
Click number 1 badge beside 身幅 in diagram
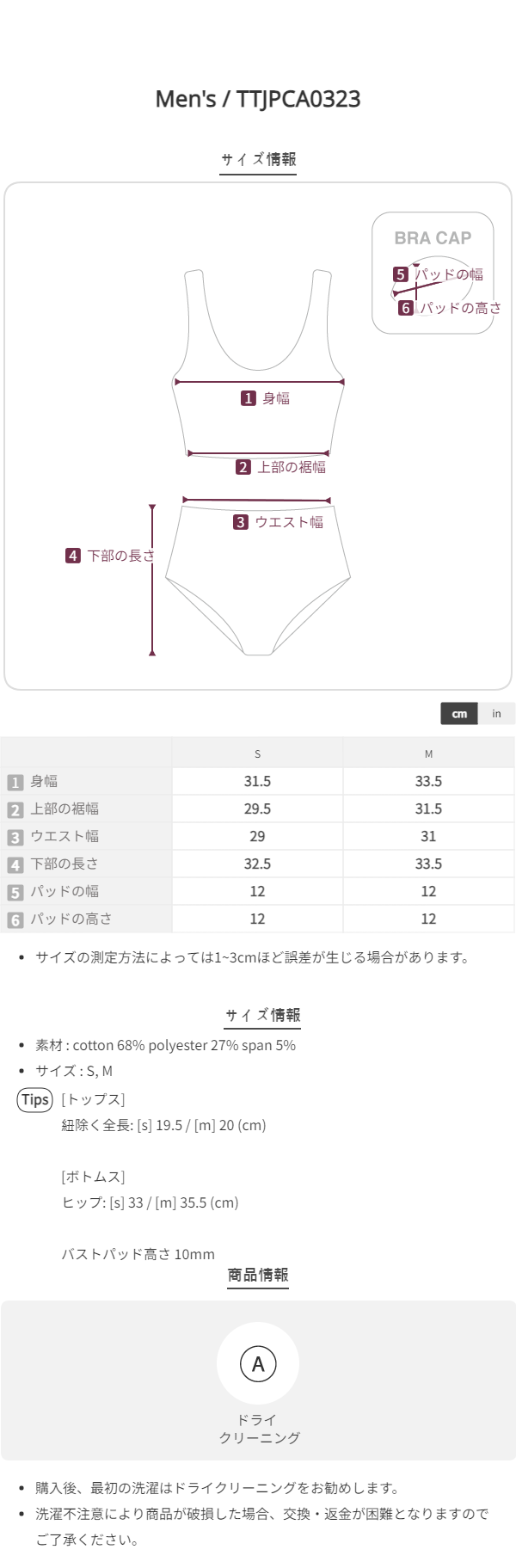249,398
